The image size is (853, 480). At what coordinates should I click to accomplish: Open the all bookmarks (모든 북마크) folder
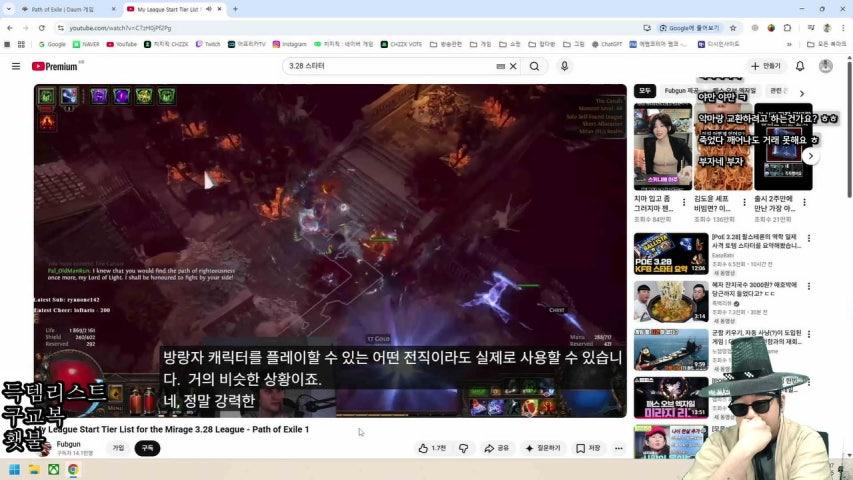coord(826,44)
